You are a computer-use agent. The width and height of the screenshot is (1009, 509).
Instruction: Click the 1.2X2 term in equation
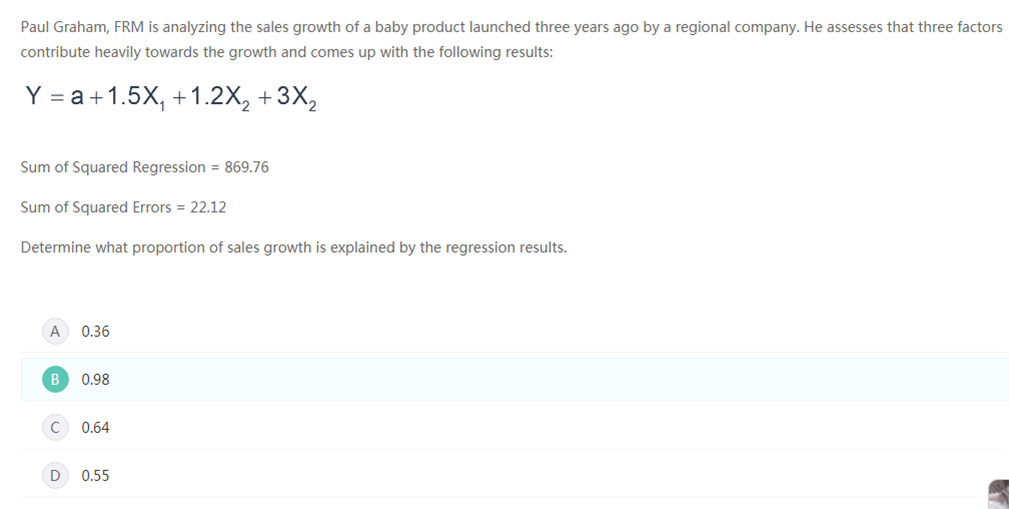220,98
